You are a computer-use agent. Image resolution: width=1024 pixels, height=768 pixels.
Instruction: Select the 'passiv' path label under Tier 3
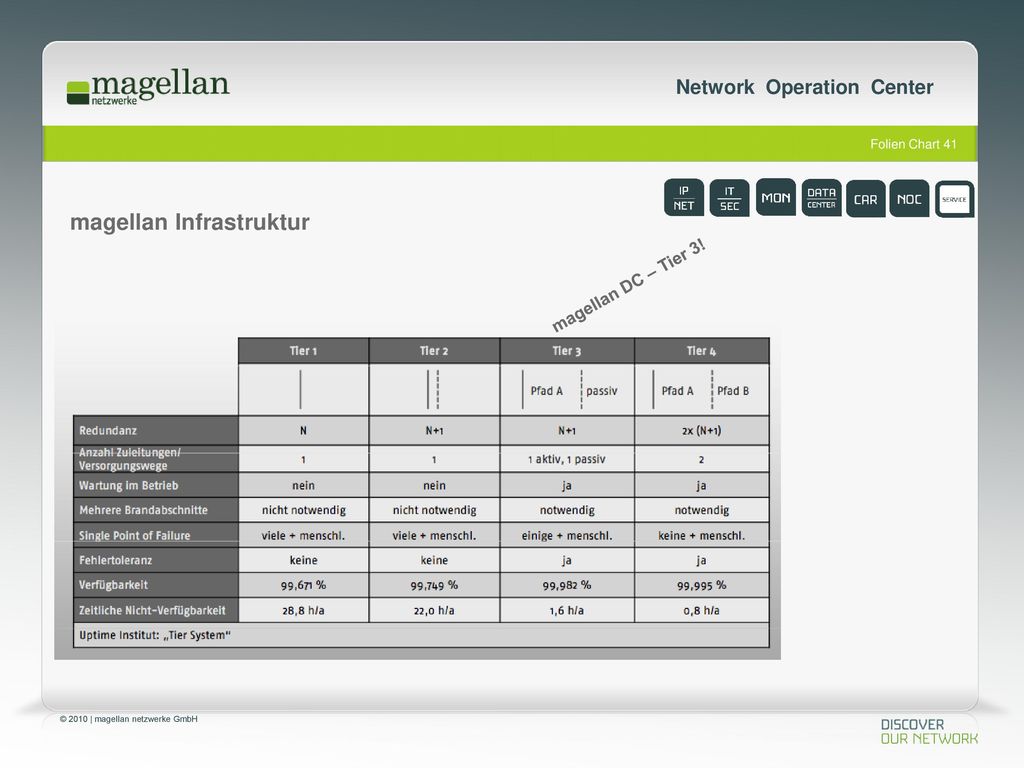601,391
